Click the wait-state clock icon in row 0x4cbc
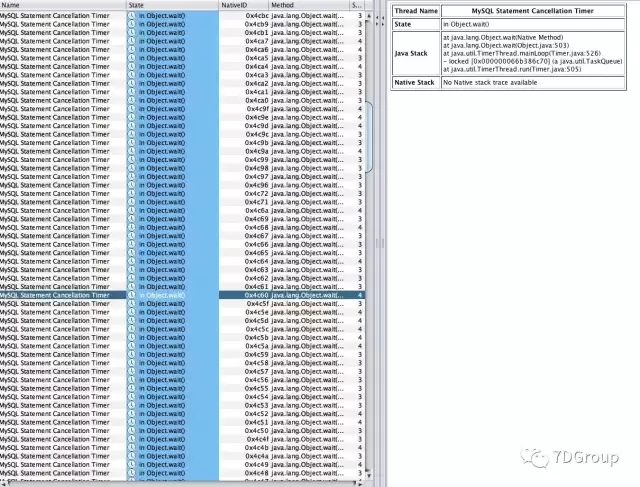The height and width of the screenshot is (487, 640). tap(131, 16)
